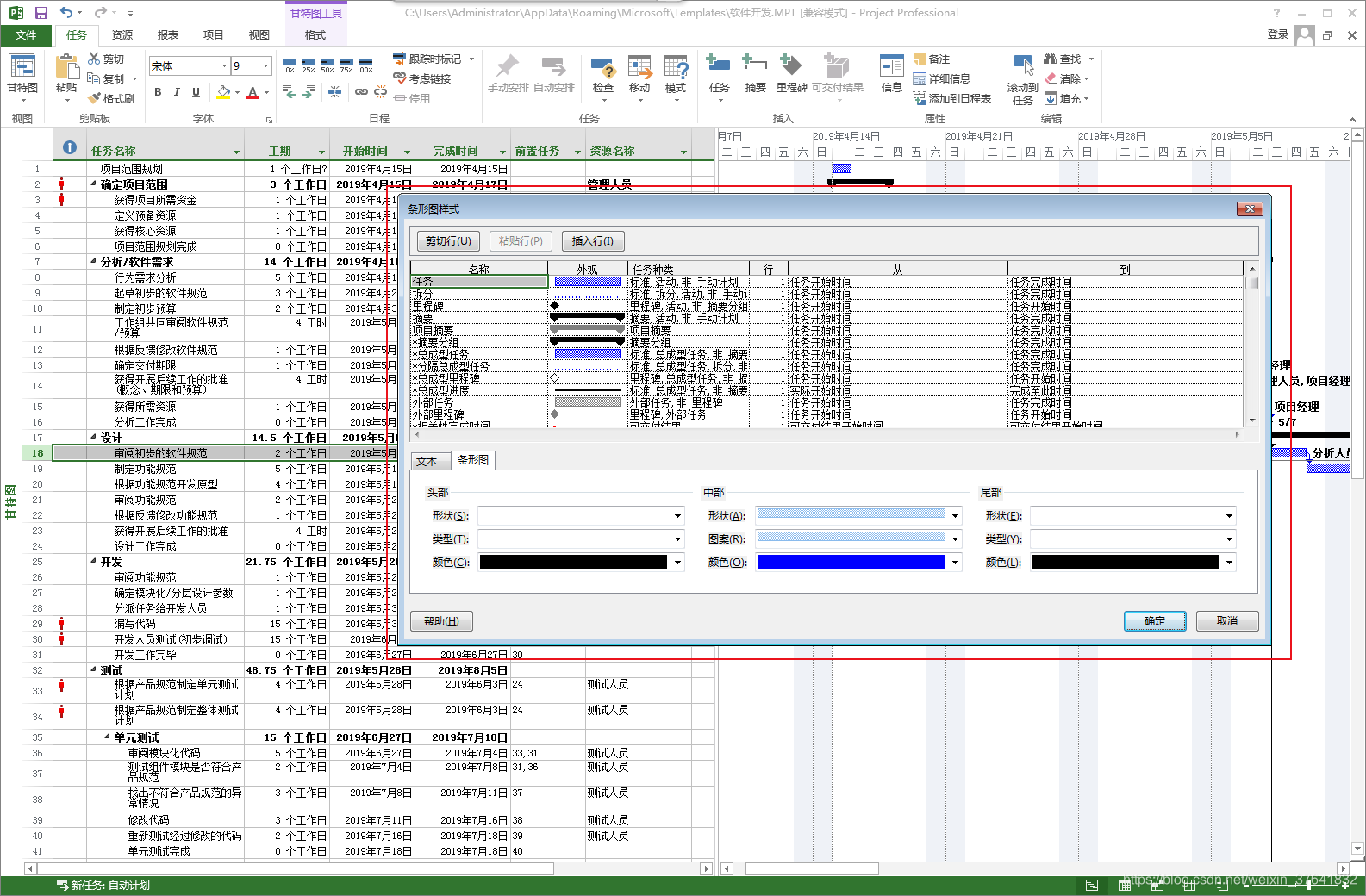The width and height of the screenshot is (1366, 896).
Task: Click the Paste (粘贴) clipboard icon
Action: pyautogui.click(x=66, y=73)
